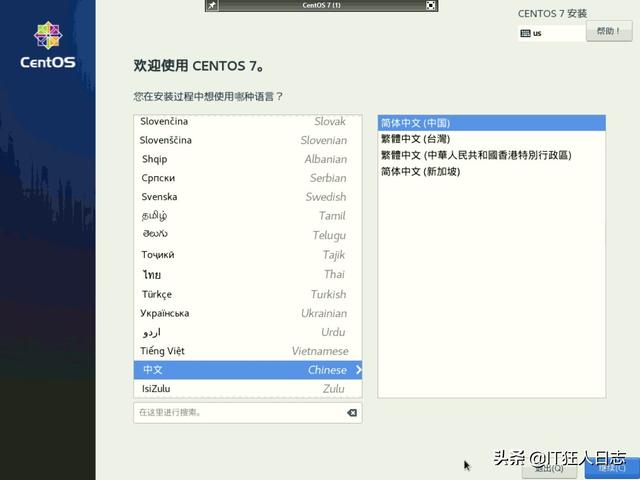Screen dimensions: 640x480
Task: Select Slovenčina Slovak language
Action: click(247, 122)
